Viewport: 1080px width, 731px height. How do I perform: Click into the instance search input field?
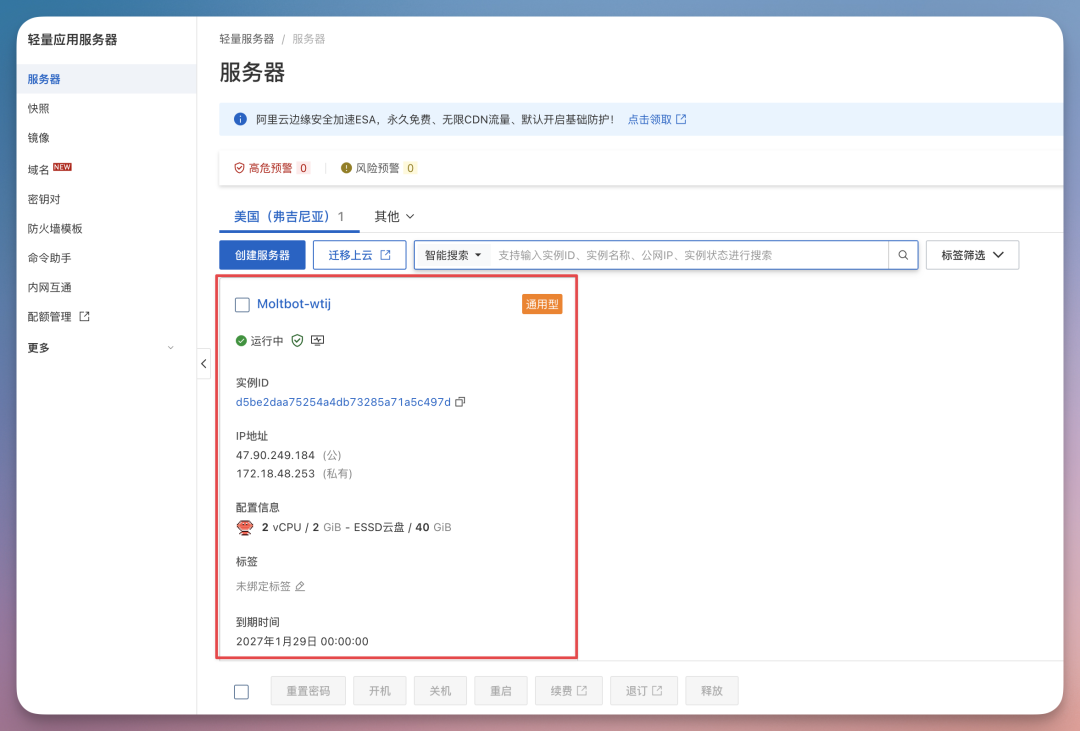pos(650,254)
